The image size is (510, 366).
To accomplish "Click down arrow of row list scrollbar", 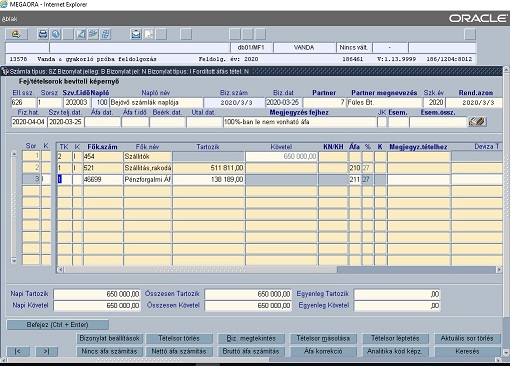I will tap(14, 261).
